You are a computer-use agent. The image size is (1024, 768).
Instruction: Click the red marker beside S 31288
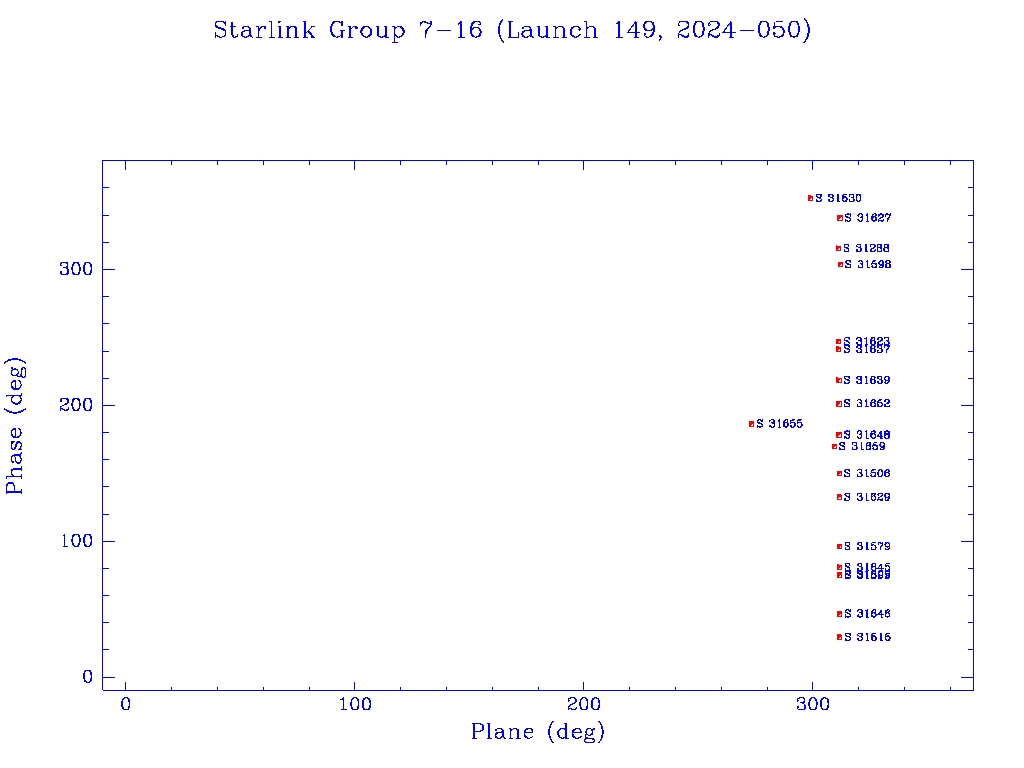(x=839, y=248)
